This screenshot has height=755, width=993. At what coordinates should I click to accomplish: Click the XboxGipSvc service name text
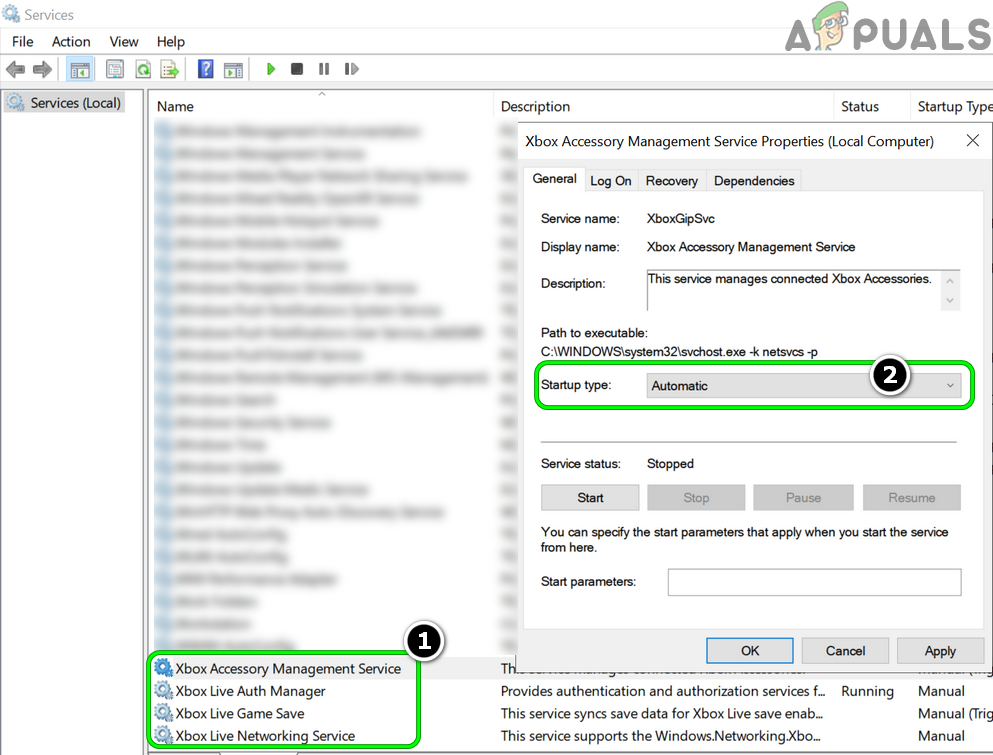pos(680,219)
